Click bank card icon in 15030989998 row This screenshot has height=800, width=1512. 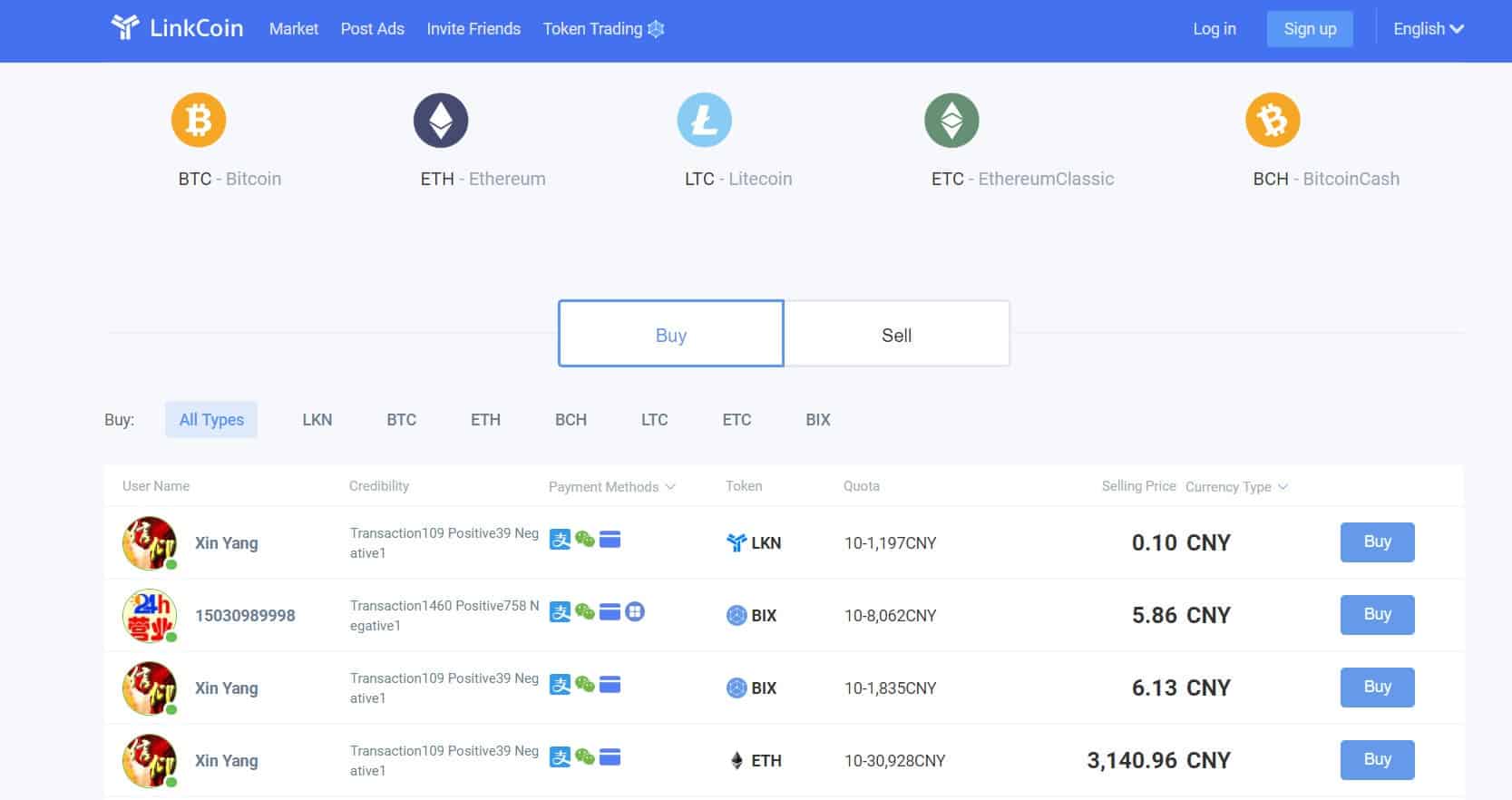(610, 612)
